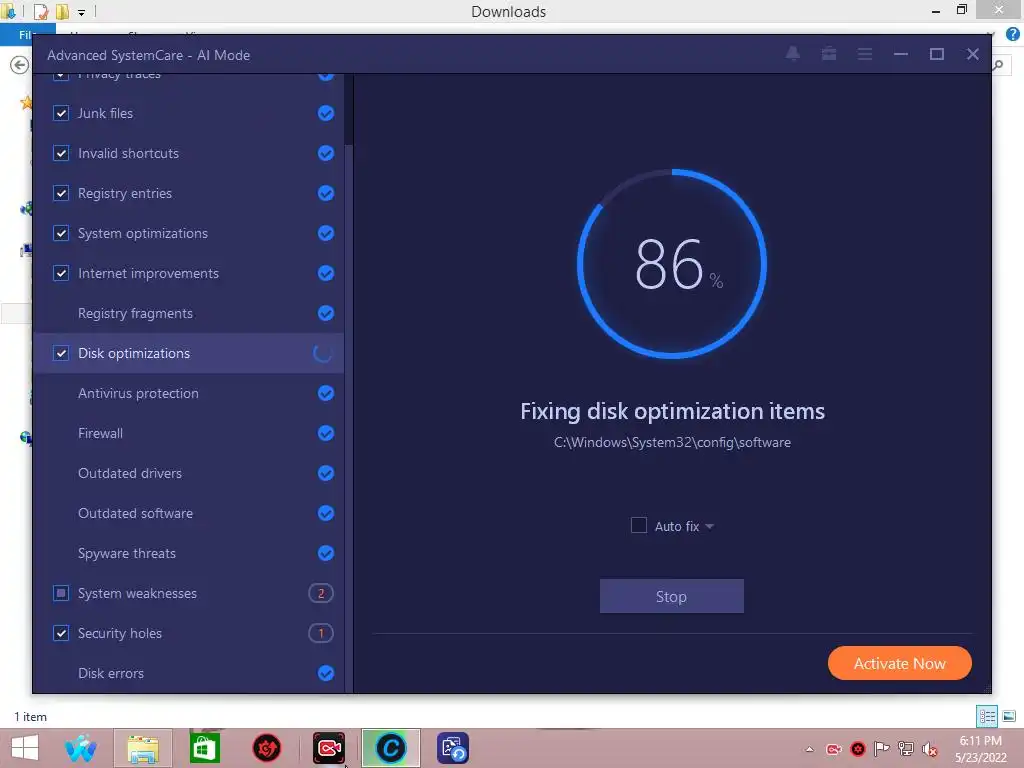Screen dimensions: 1024x768
Task: Select the Outdated software row
Action: (x=189, y=513)
